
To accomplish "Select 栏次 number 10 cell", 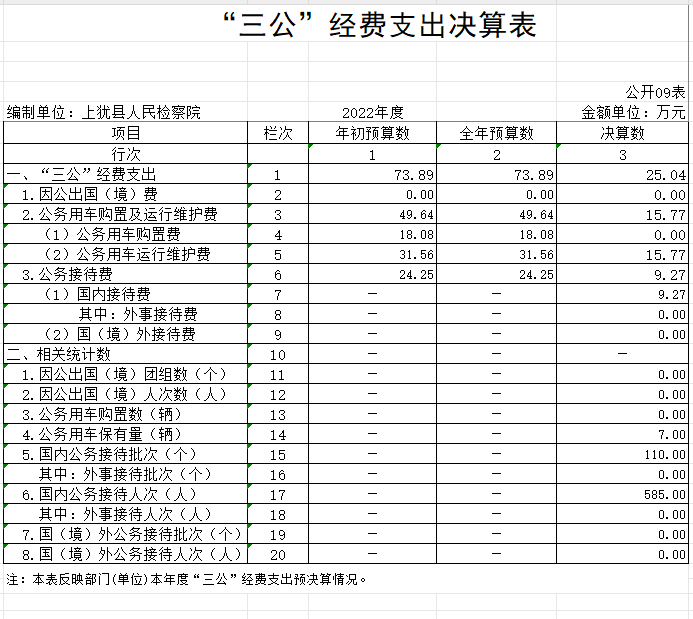I will 278,355.
